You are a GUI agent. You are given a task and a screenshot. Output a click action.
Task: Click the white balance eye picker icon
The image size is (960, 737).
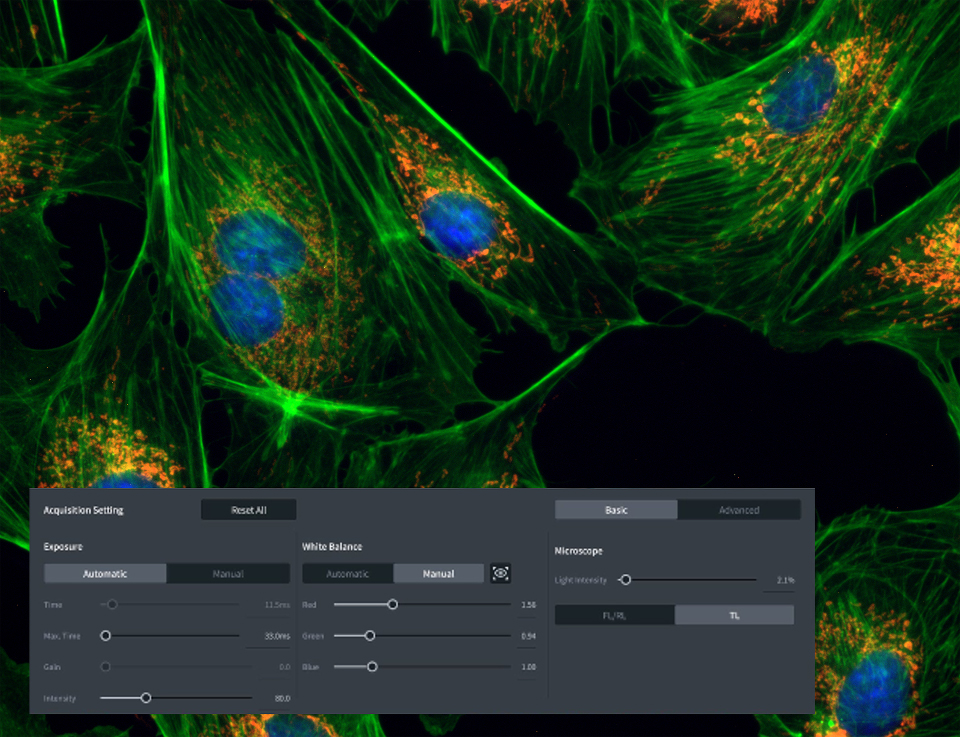[501, 573]
